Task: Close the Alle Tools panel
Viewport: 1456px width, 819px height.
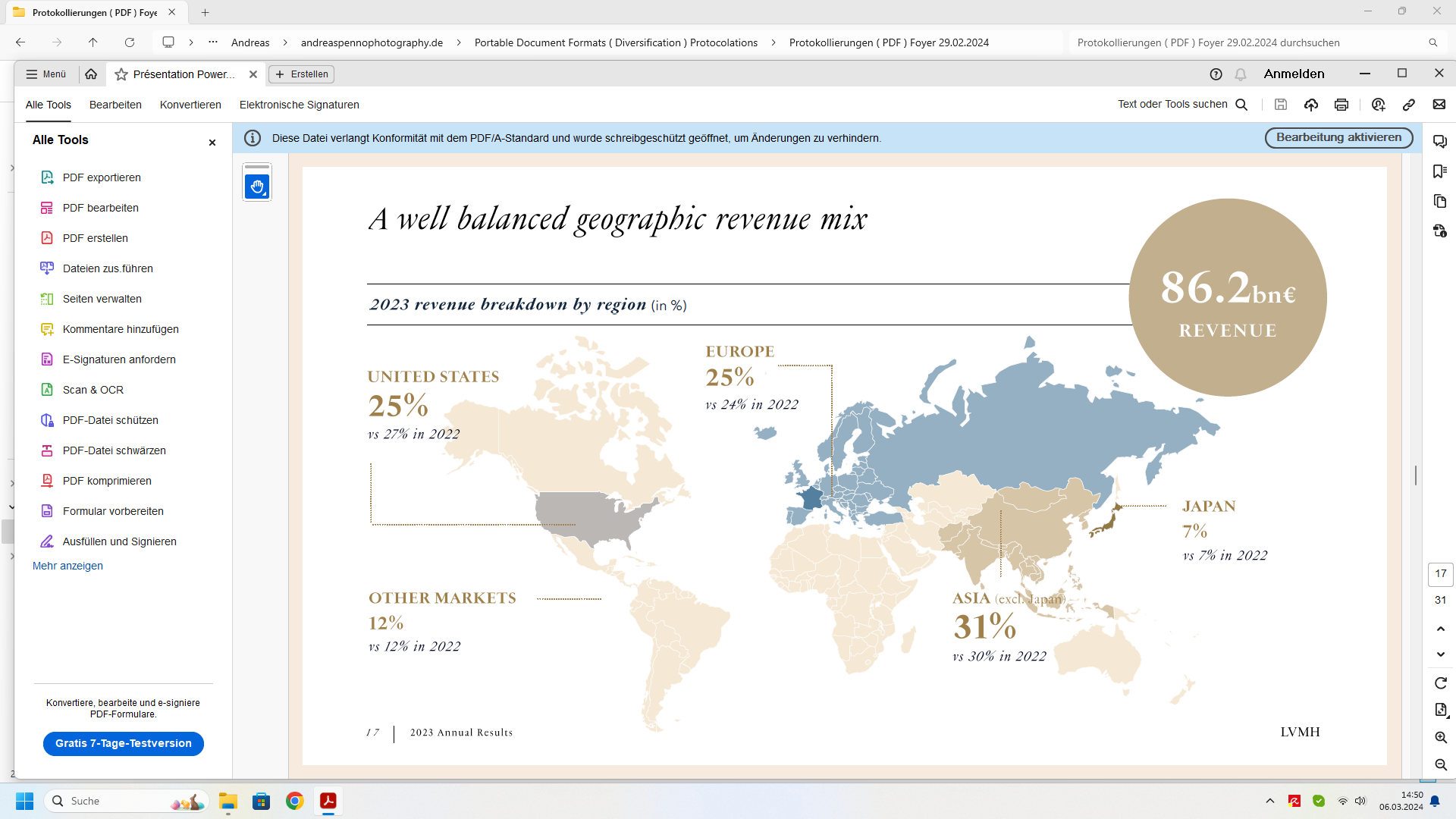Action: [212, 143]
